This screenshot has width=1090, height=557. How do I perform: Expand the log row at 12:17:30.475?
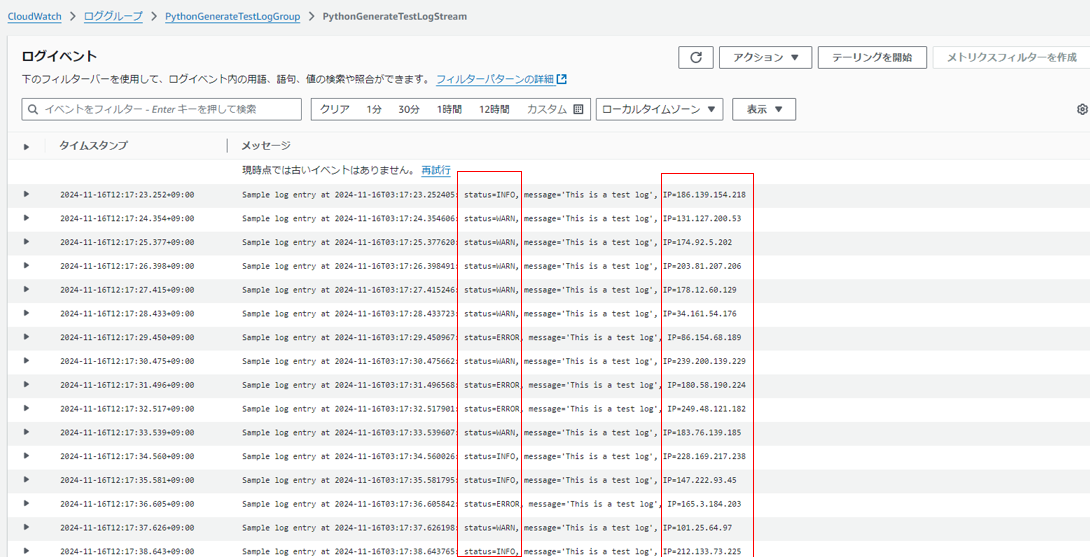tap(26, 360)
